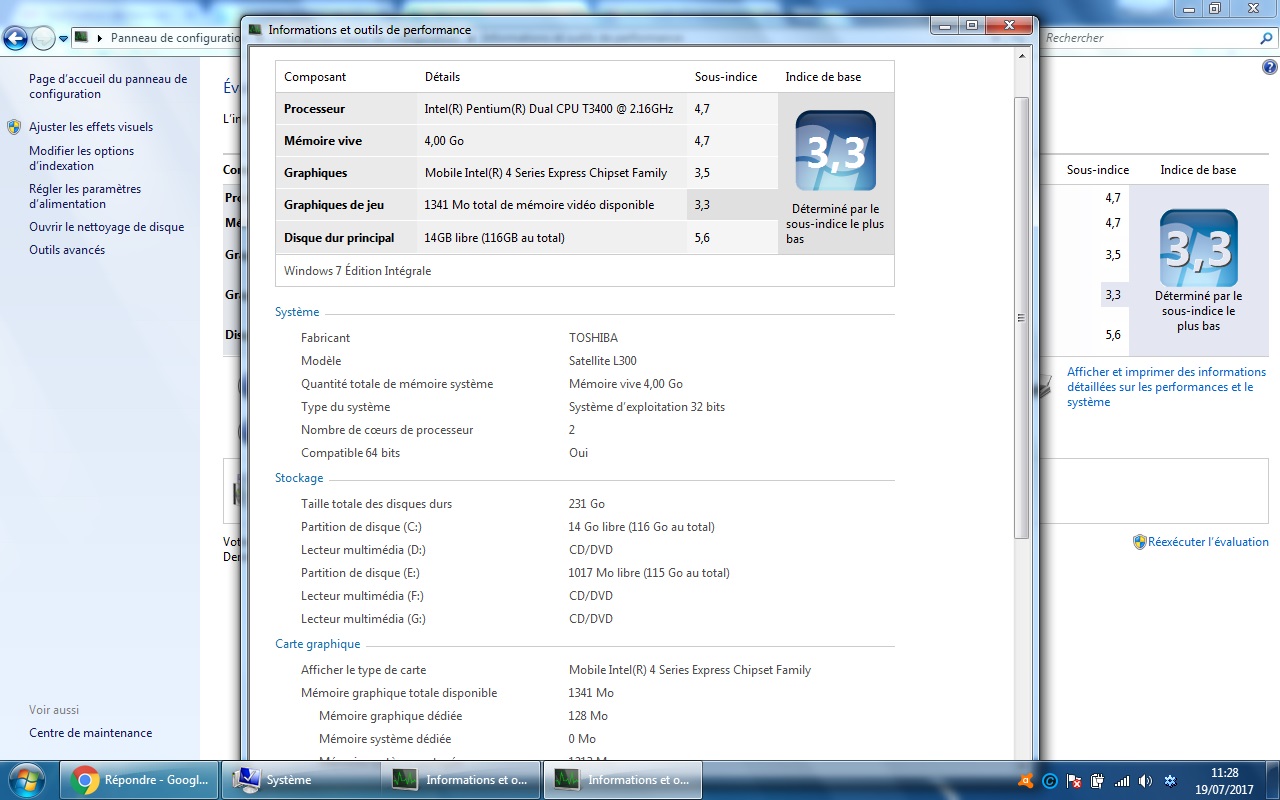Click the Réexécuter l'évaluation link

click(x=1208, y=541)
